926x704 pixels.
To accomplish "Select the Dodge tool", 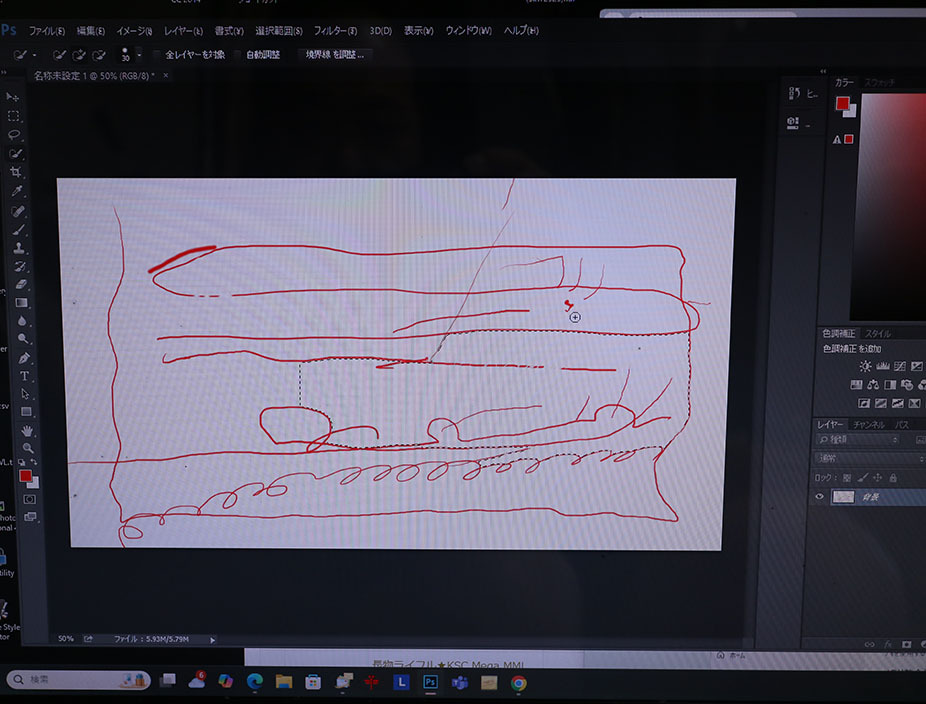I will click(23, 338).
